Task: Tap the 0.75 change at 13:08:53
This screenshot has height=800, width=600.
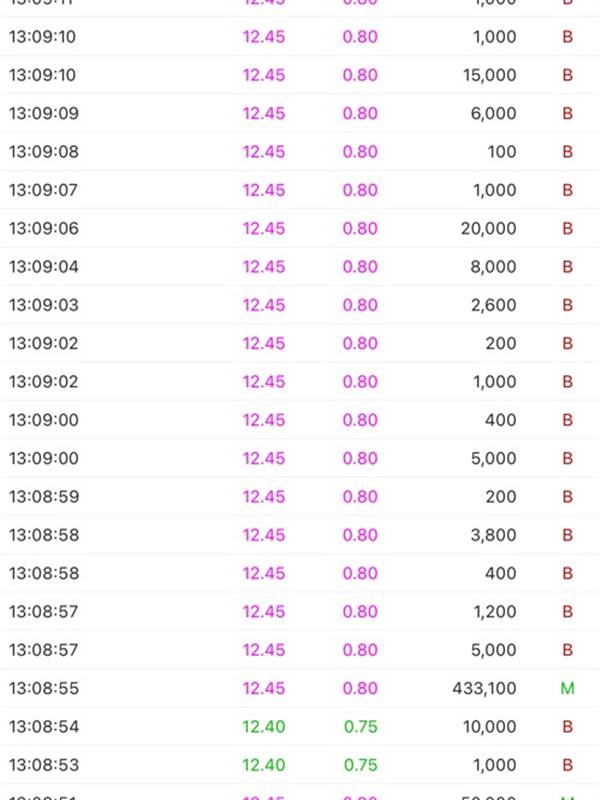Action: [360, 765]
